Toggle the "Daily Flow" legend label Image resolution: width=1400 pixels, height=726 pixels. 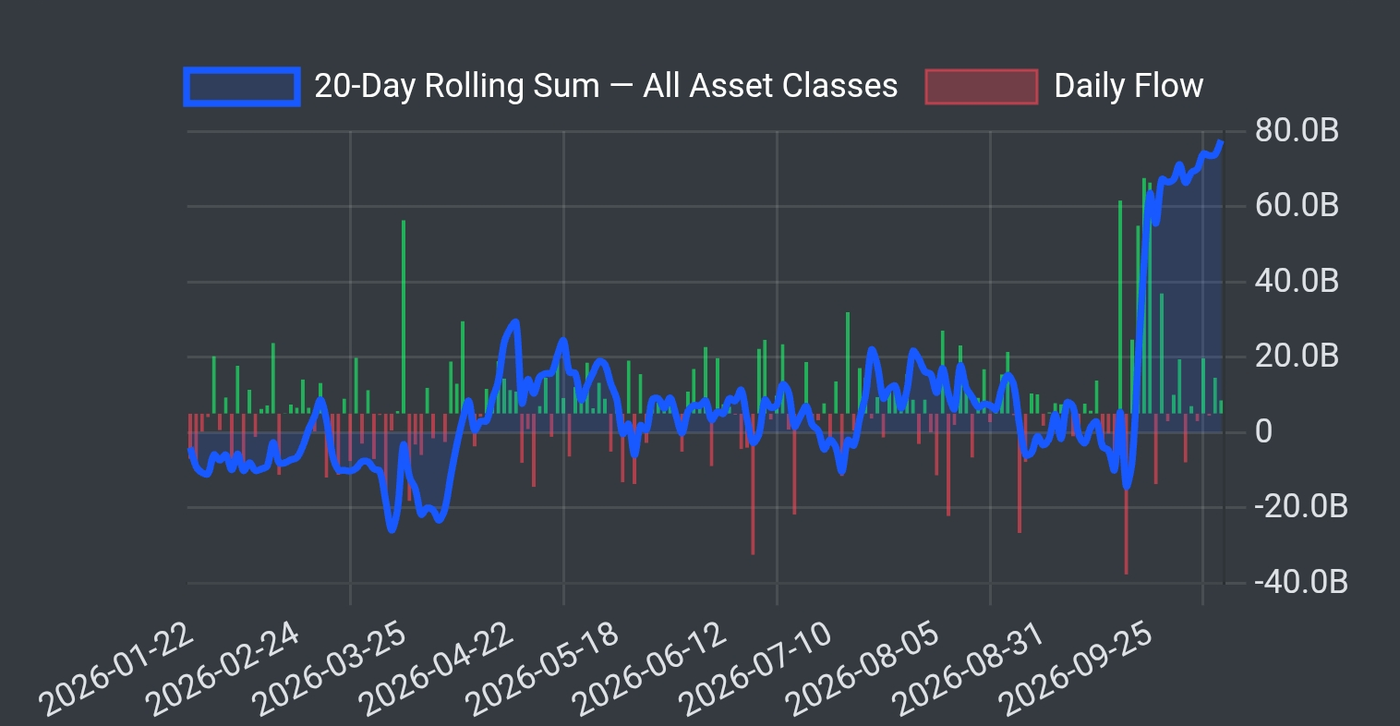coord(1129,86)
